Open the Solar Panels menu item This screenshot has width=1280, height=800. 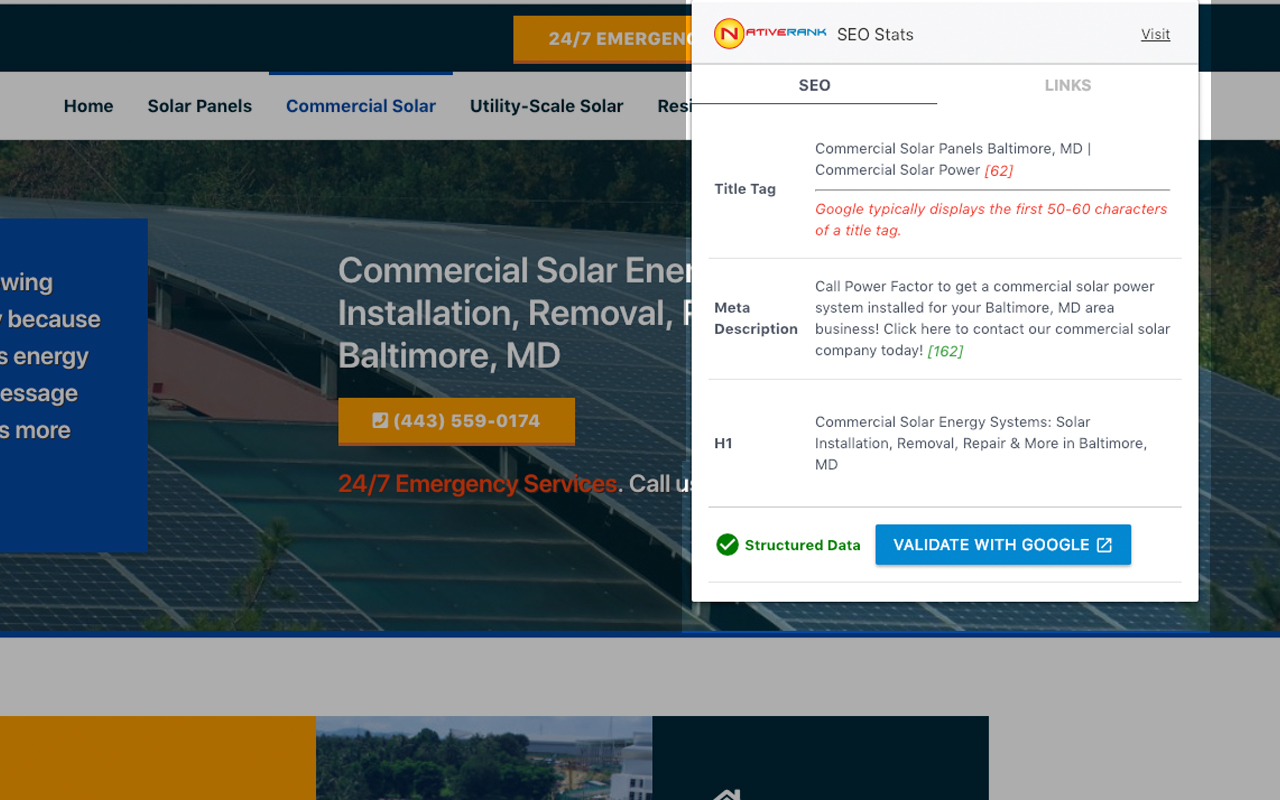200,106
